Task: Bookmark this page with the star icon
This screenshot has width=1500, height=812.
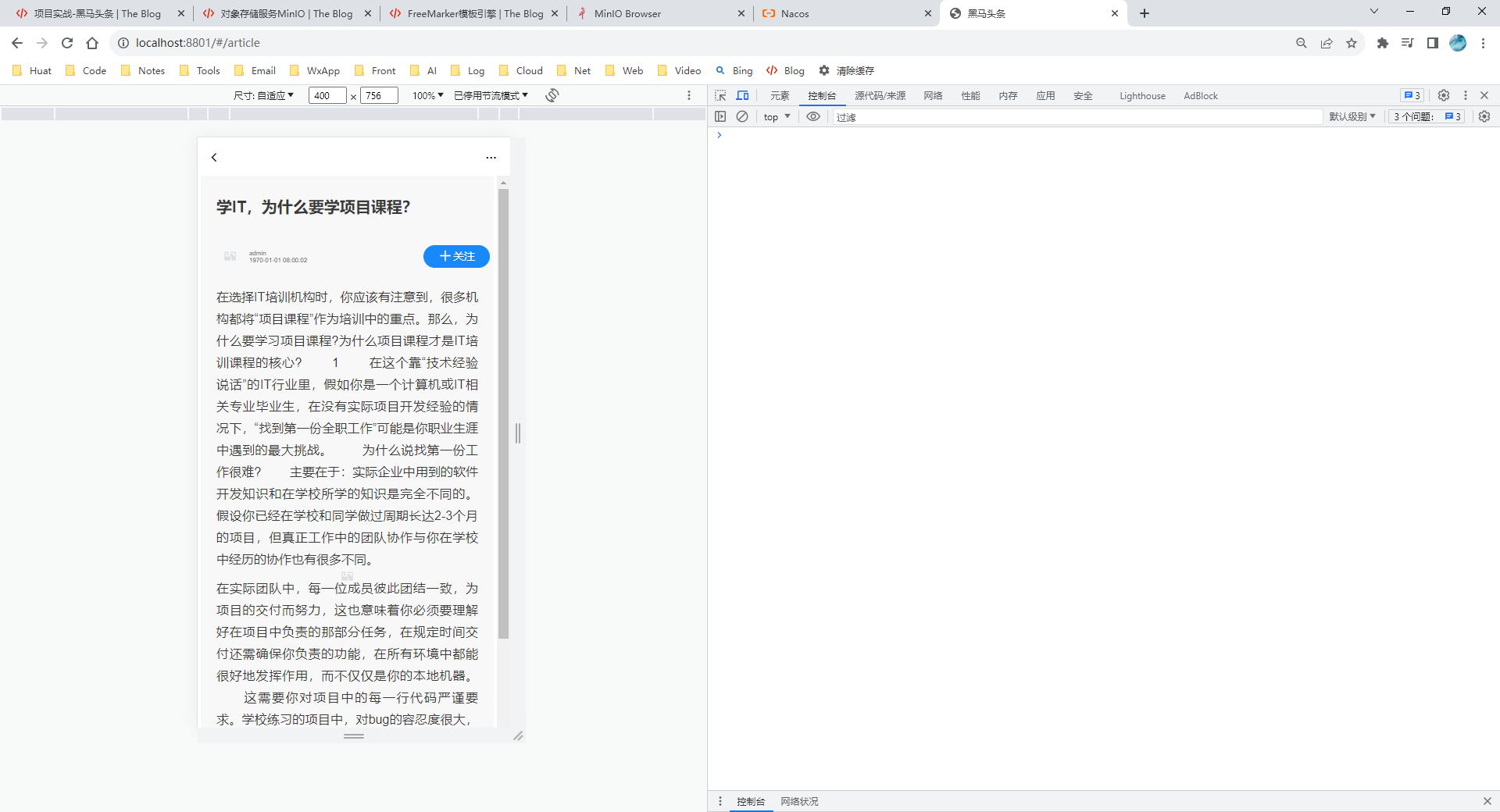Action: (1352, 43)
